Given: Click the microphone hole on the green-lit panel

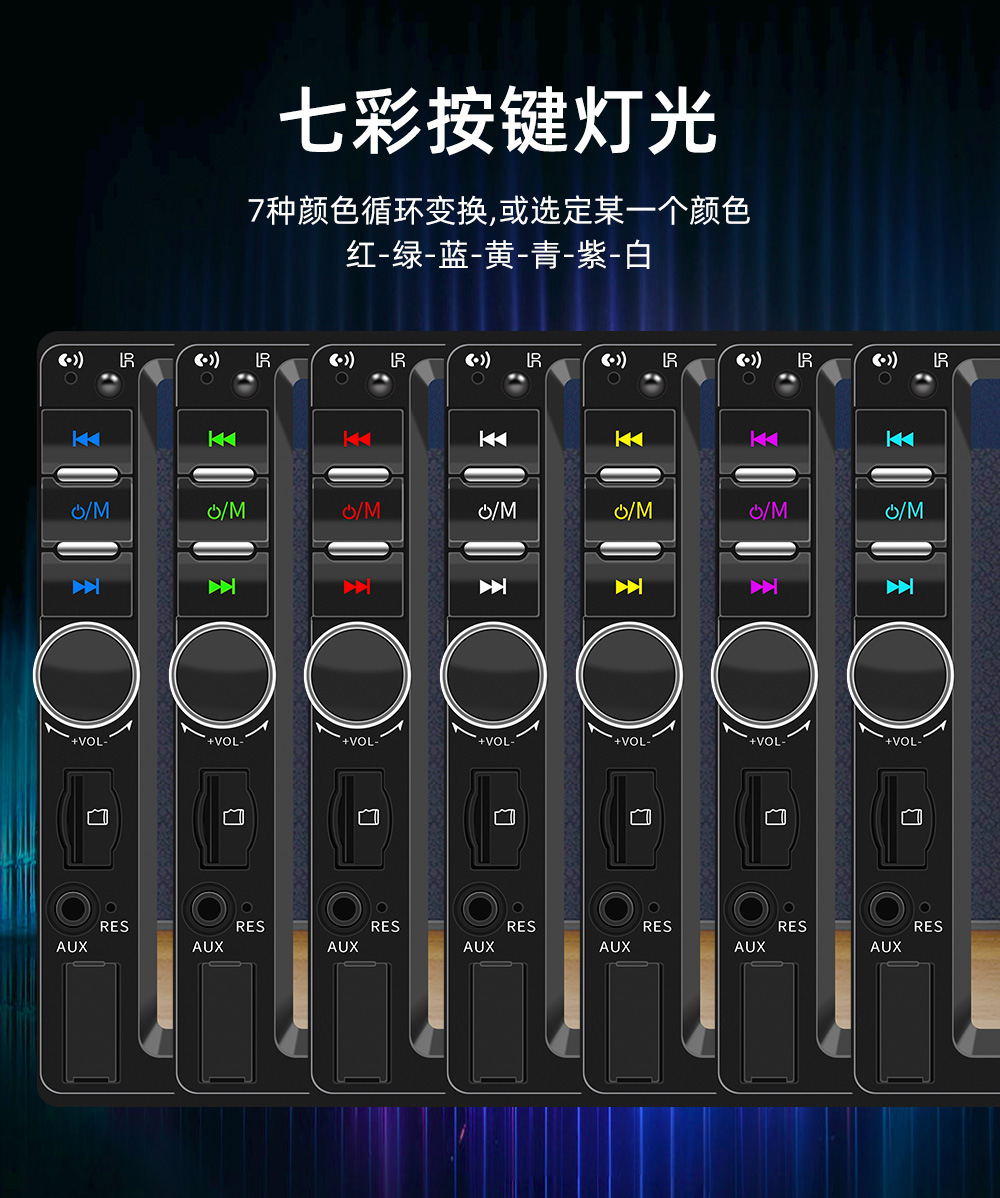Looking at the screenshot, I should [x=206, y=378].
